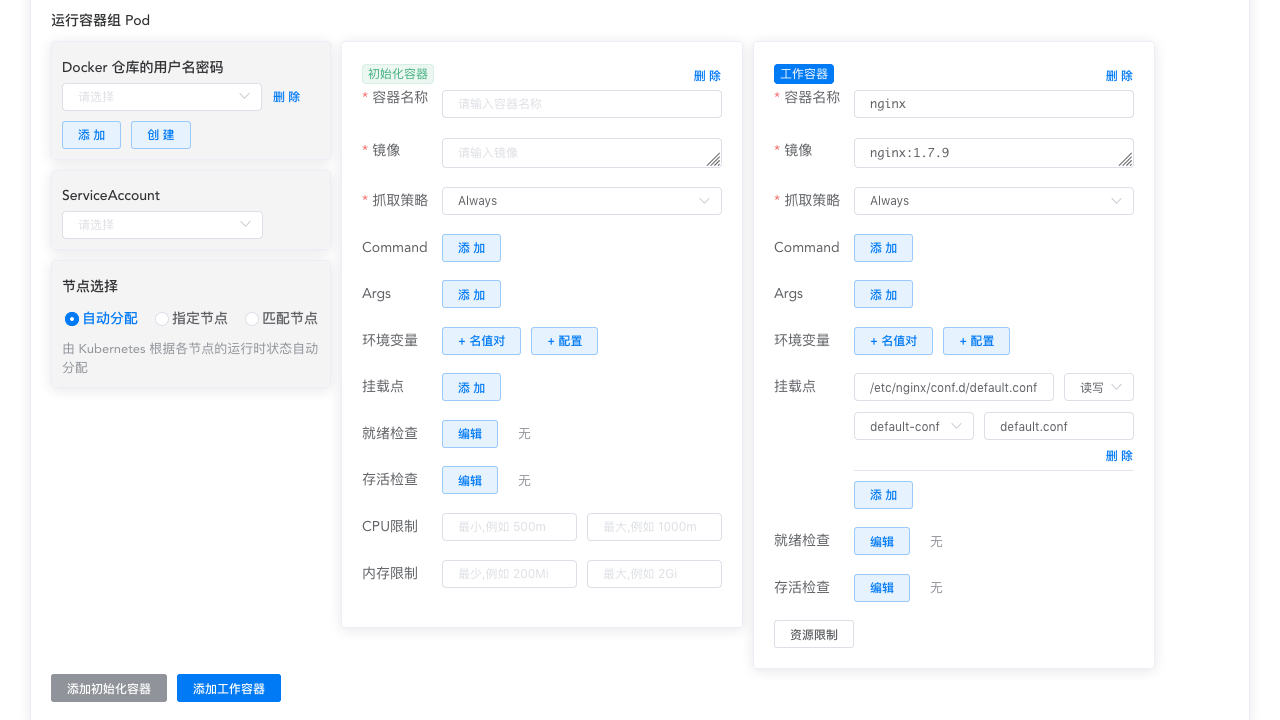Viewport: 1280px width, 720px height.
Task: Open the default-conf dropdown under 挂载点
Action: (913, 425)
